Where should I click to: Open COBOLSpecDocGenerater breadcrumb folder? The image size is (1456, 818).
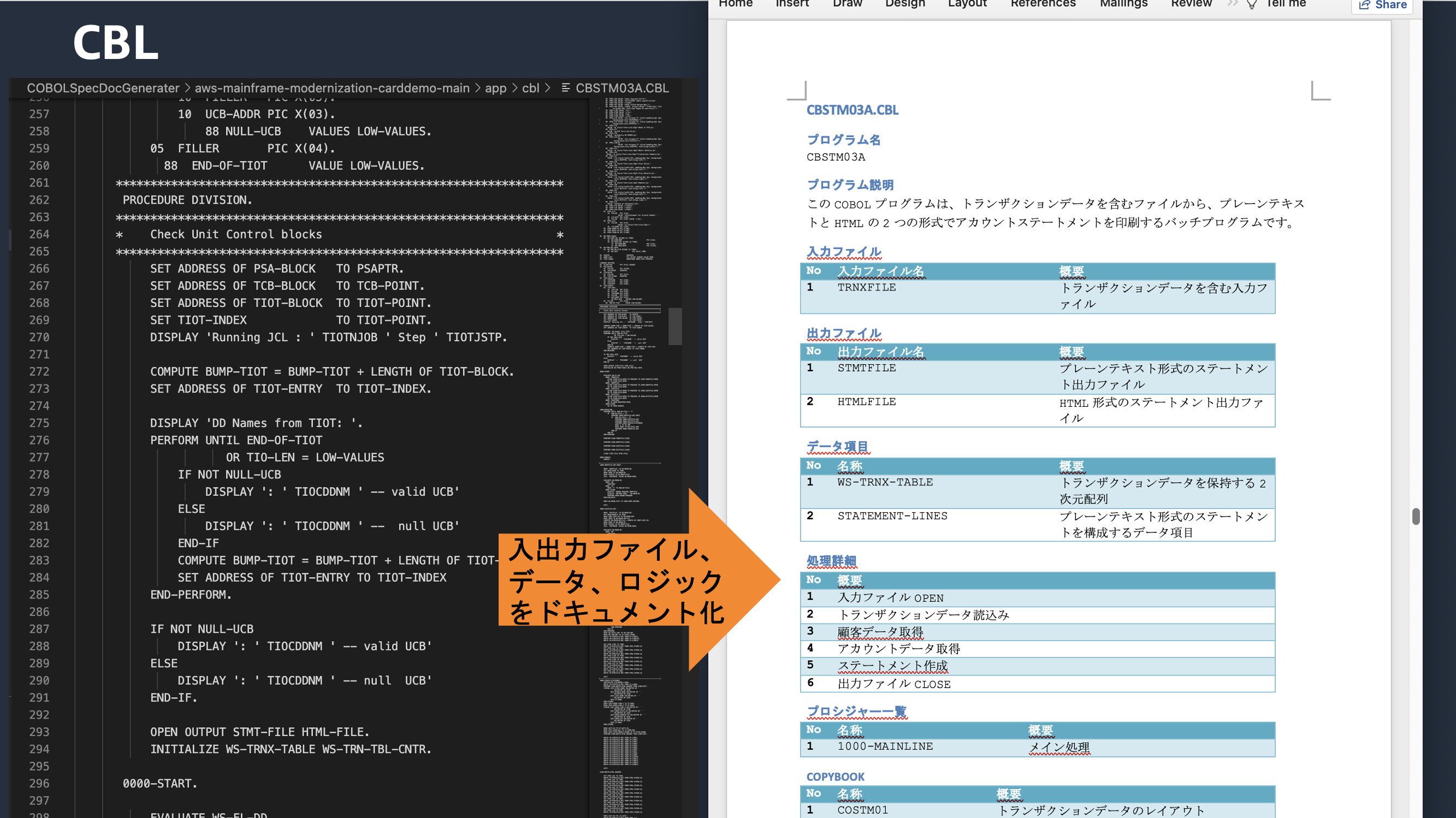pyautogui.click(x=103, y=88)
